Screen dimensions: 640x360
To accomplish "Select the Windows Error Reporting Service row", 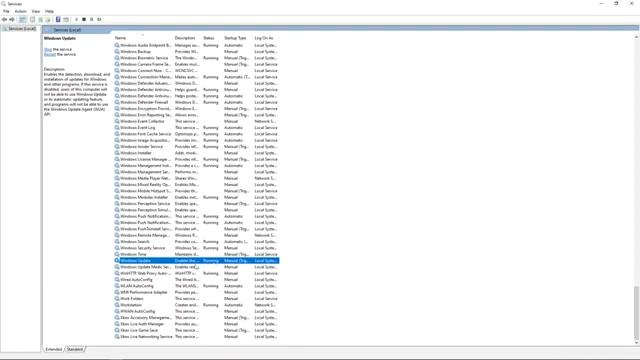I will tap(197, 115).
